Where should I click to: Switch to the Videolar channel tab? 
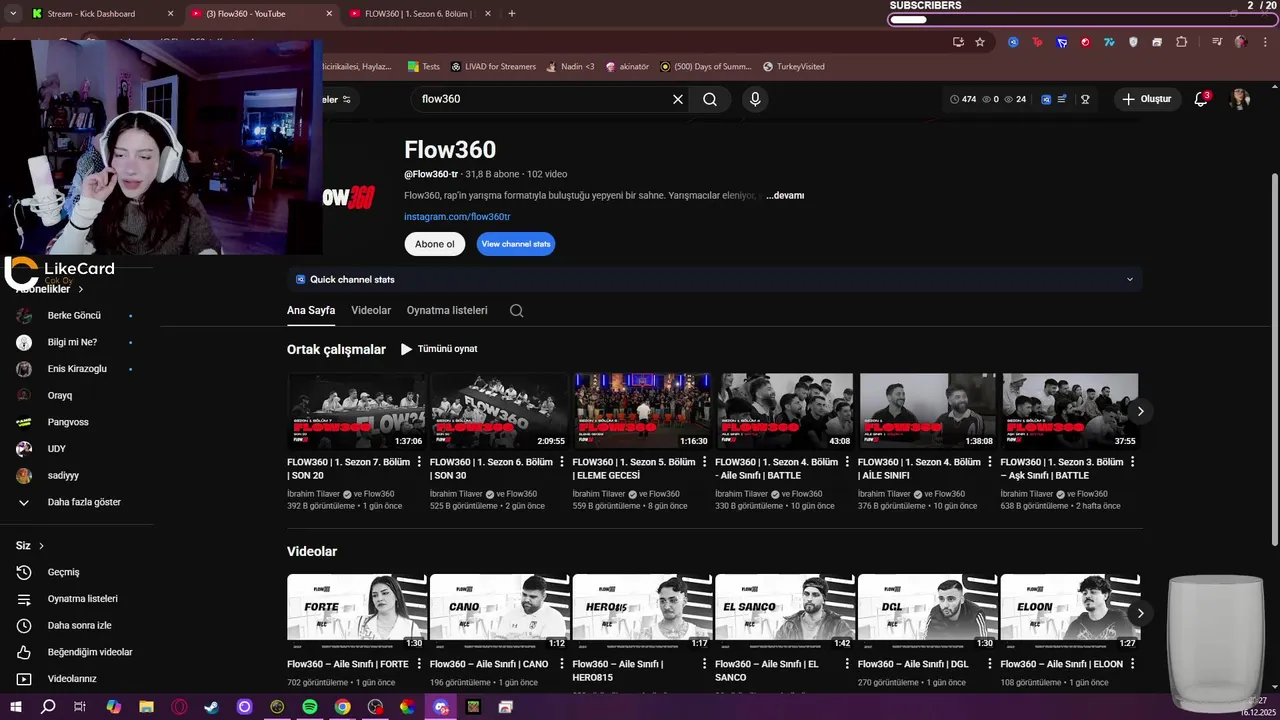click(371, 310)
